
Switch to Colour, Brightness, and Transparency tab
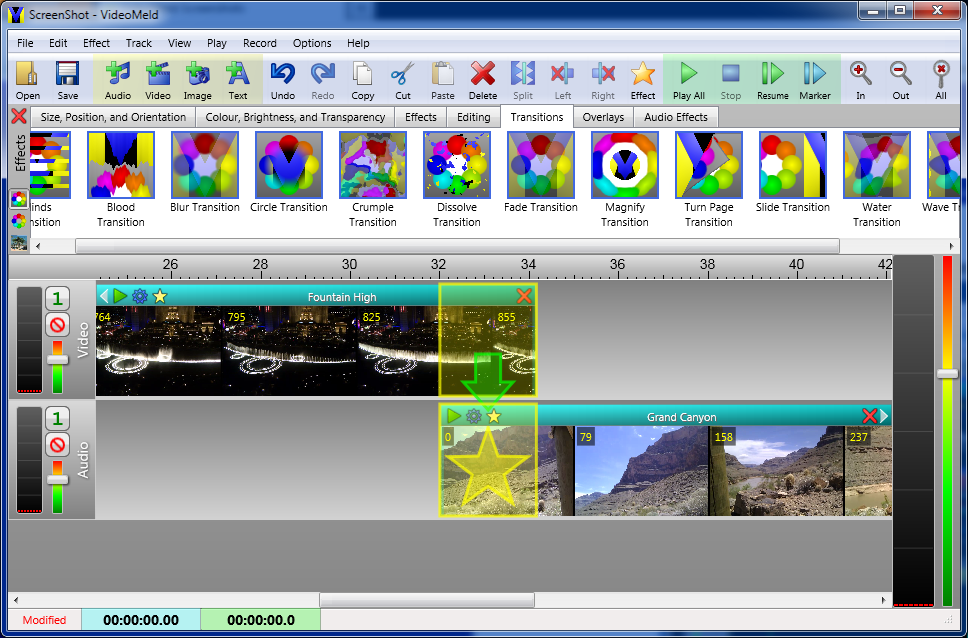click(x=295, y=117)
